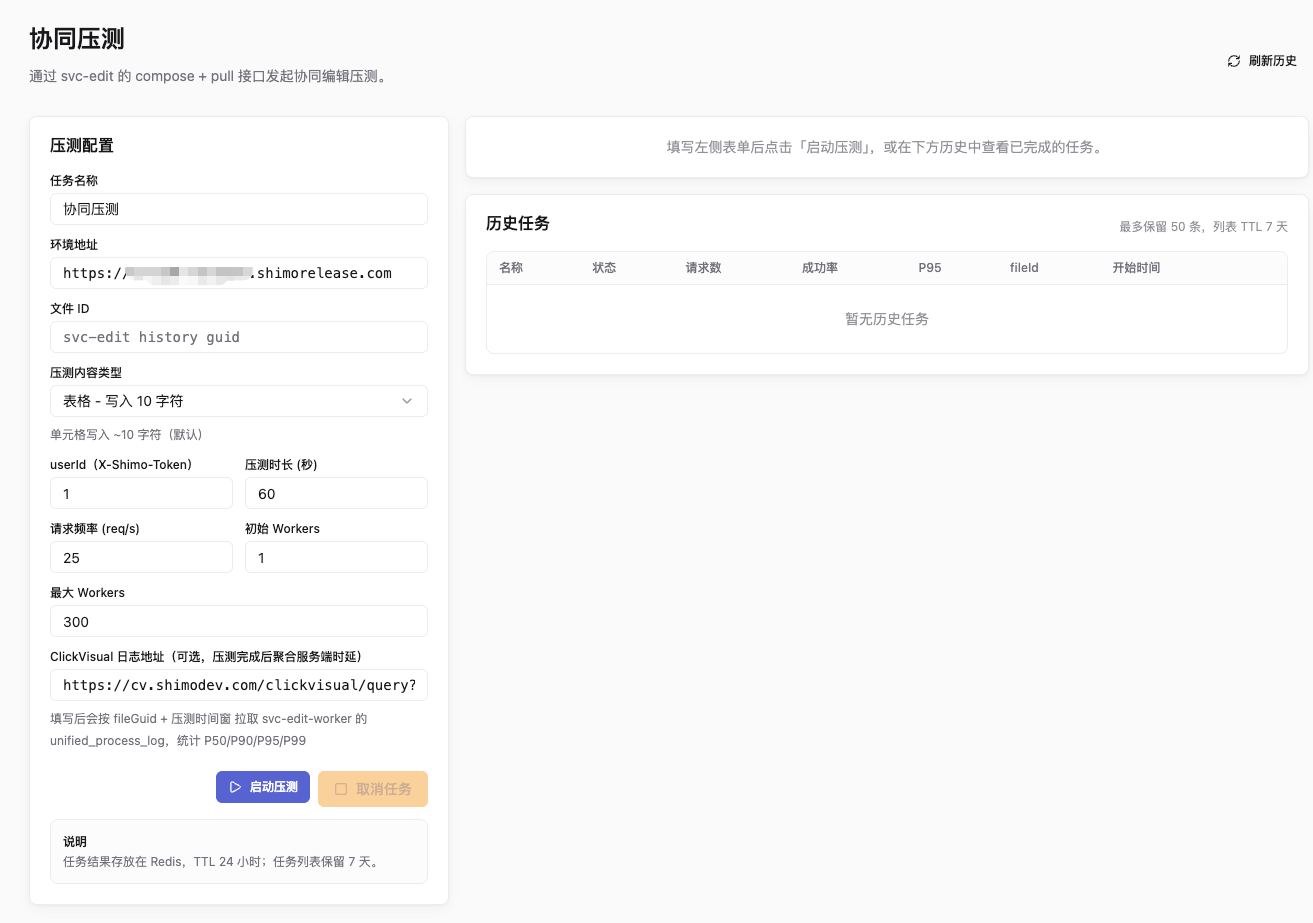1313x923 pixels.
Task: Click the 开始时间 column header
Action: [x=1136, y=268]
